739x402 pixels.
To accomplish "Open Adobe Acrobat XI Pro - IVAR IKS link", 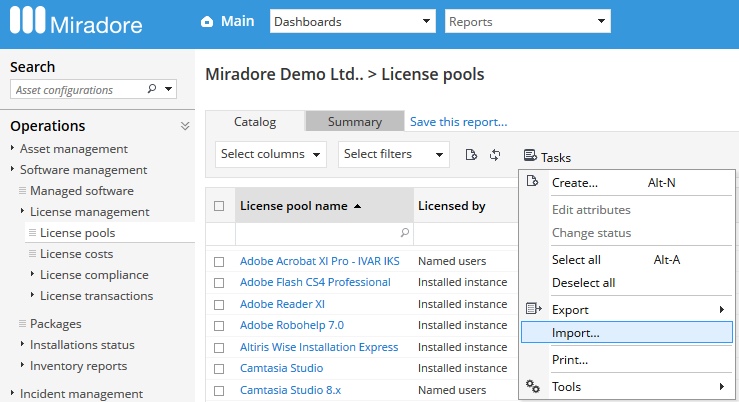I will (x=320, y=261).
